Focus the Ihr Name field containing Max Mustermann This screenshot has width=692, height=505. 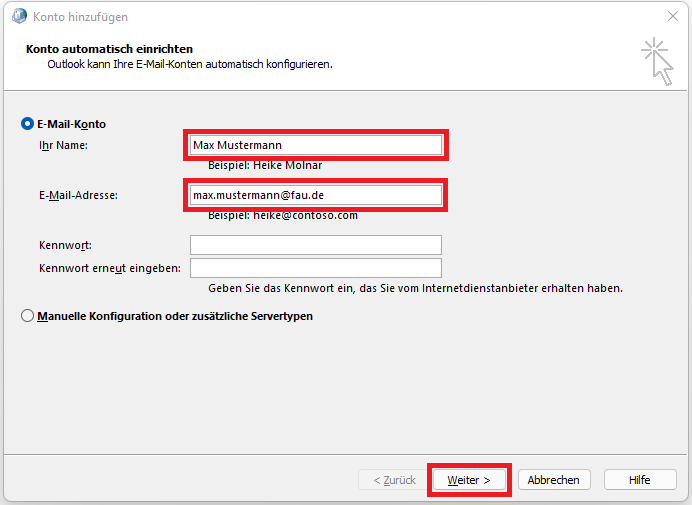(x=315, y=145)
